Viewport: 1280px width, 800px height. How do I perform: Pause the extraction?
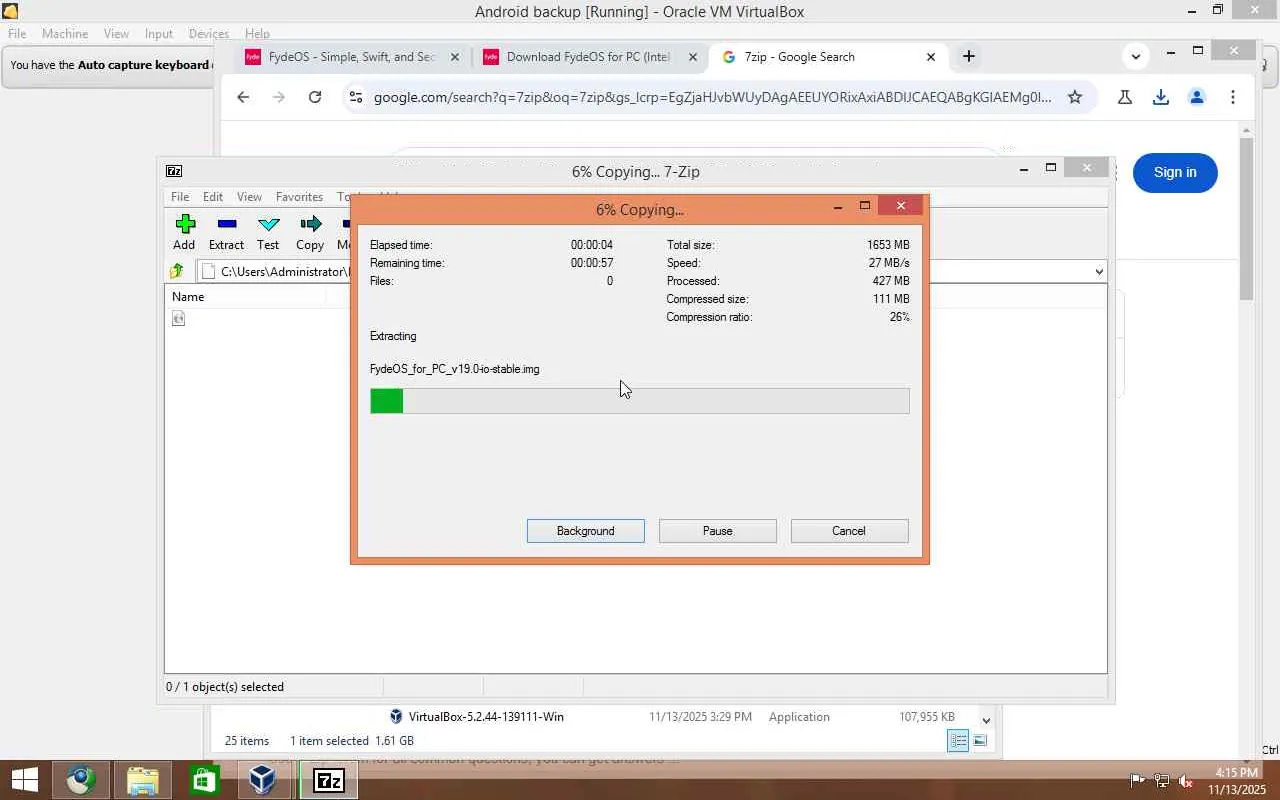[718, 531]
